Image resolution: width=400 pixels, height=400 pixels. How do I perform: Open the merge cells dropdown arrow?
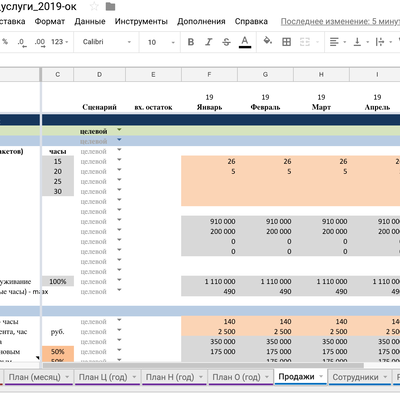click(x=317, y=42)
